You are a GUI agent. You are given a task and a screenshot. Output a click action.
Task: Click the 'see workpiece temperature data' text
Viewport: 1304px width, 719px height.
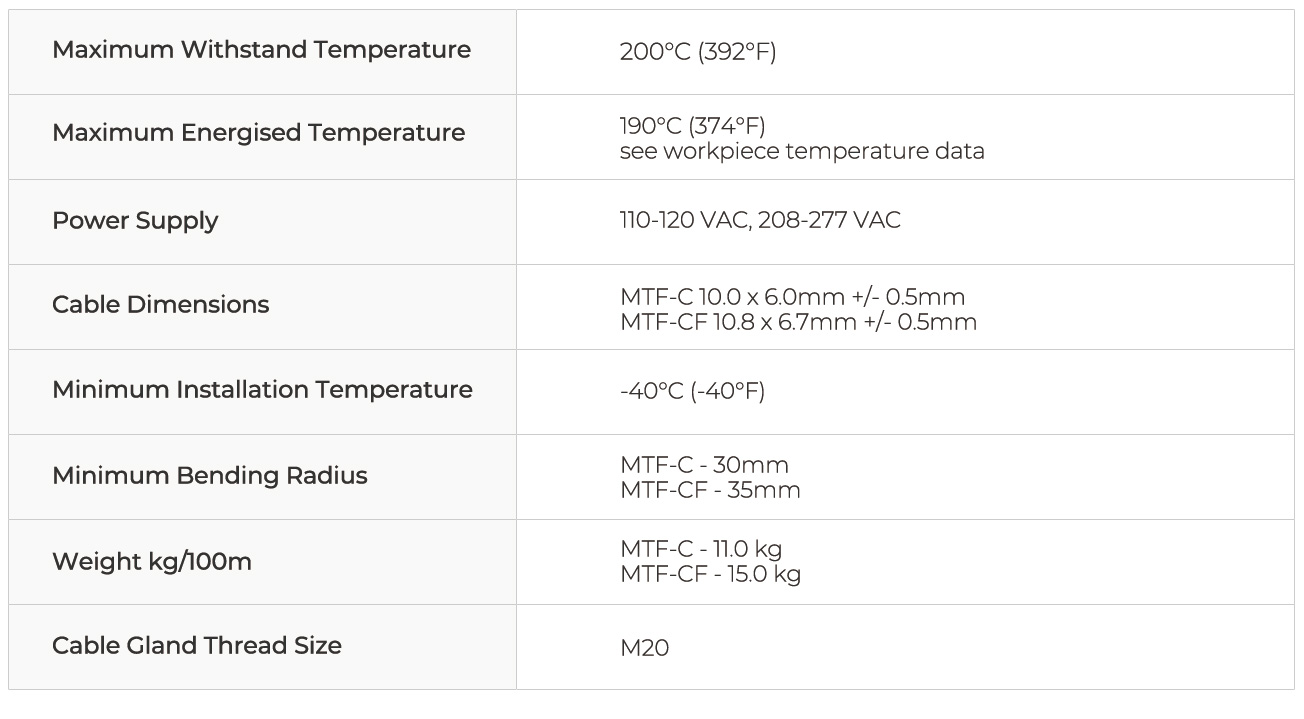[801, 151]
